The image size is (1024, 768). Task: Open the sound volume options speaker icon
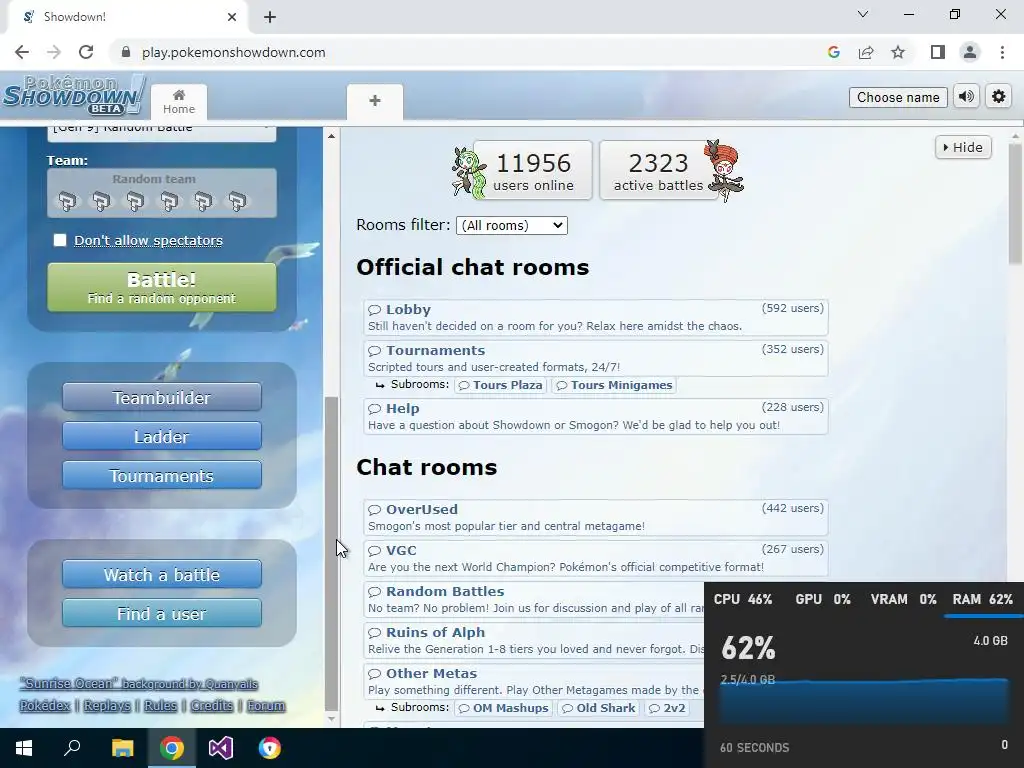click(967, 97)
